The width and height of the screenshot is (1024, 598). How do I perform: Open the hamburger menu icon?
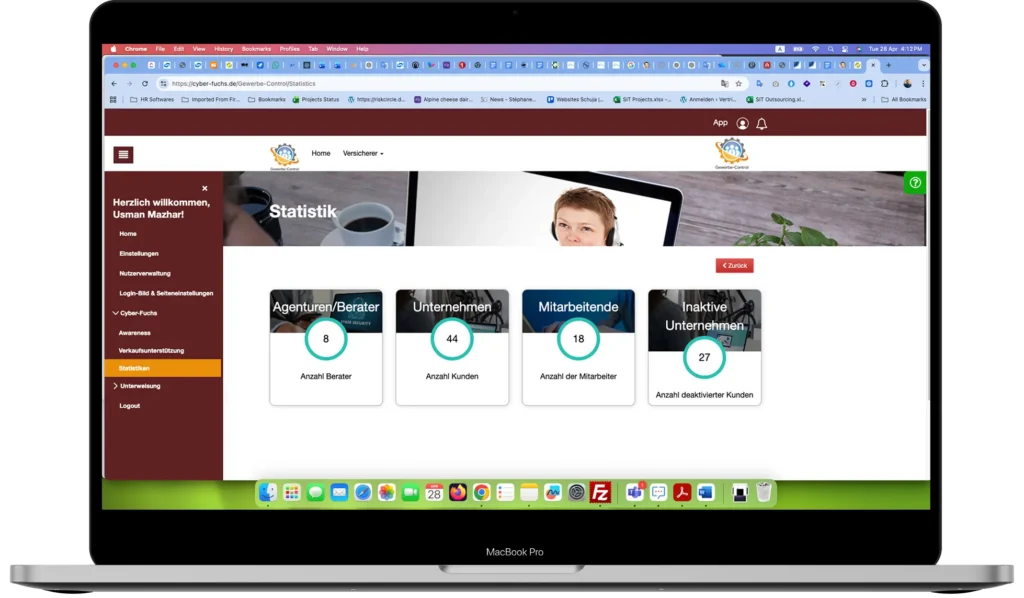pyautogui.click(x=123, y=155)
